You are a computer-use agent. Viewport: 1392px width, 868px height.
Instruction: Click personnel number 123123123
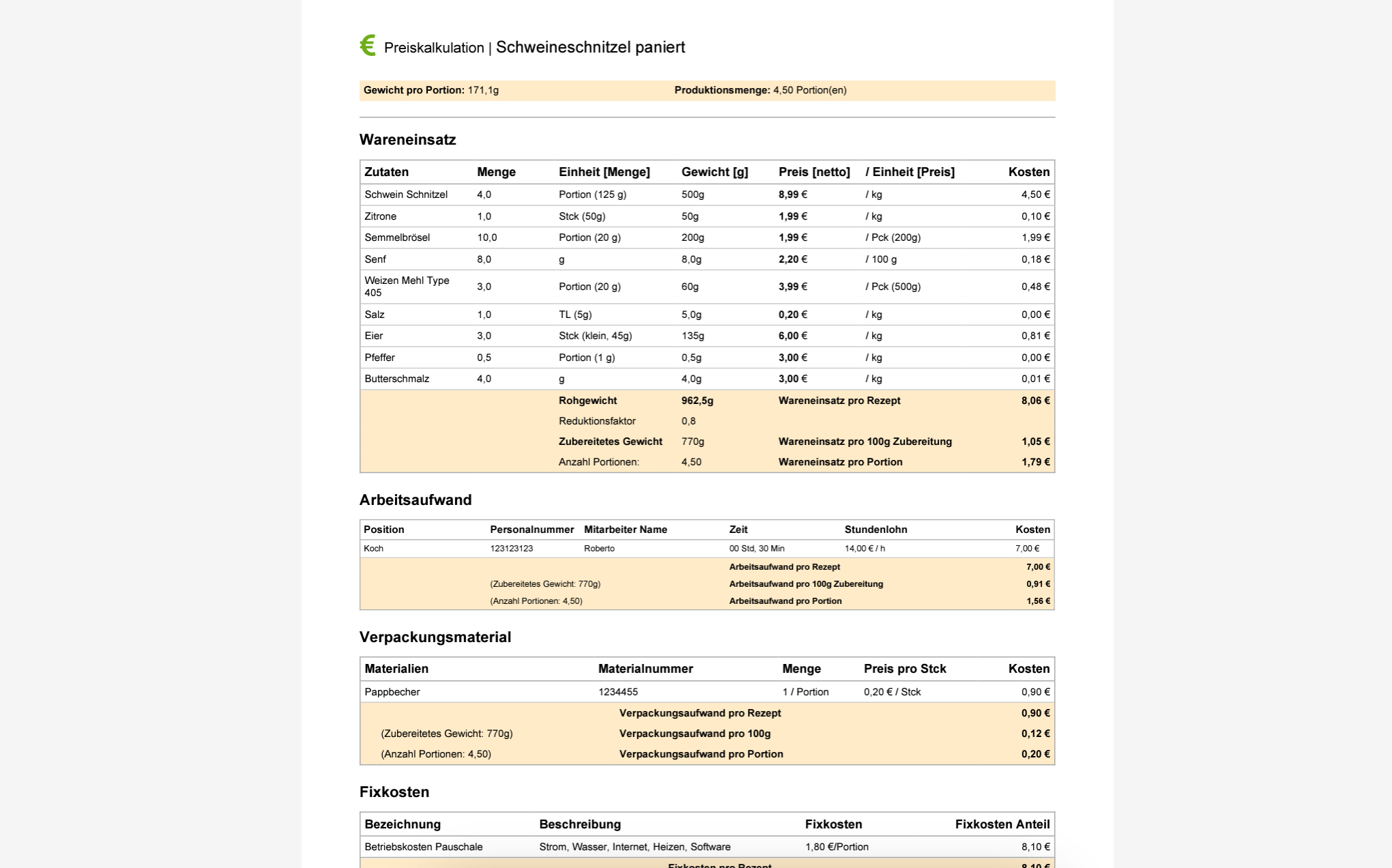coord(511,549)
